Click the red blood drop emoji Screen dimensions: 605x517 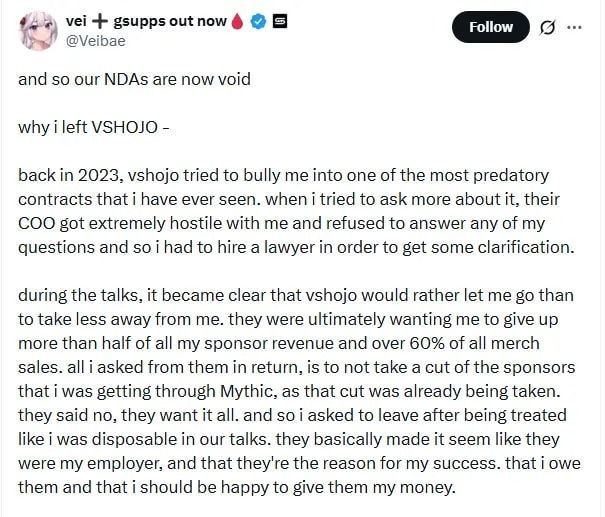237,22
